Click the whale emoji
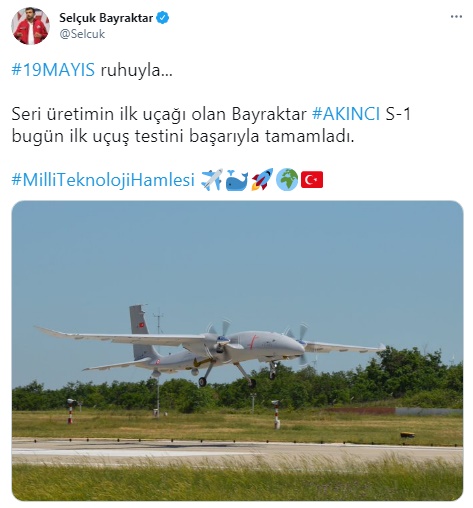 click(x=237, y=180)
